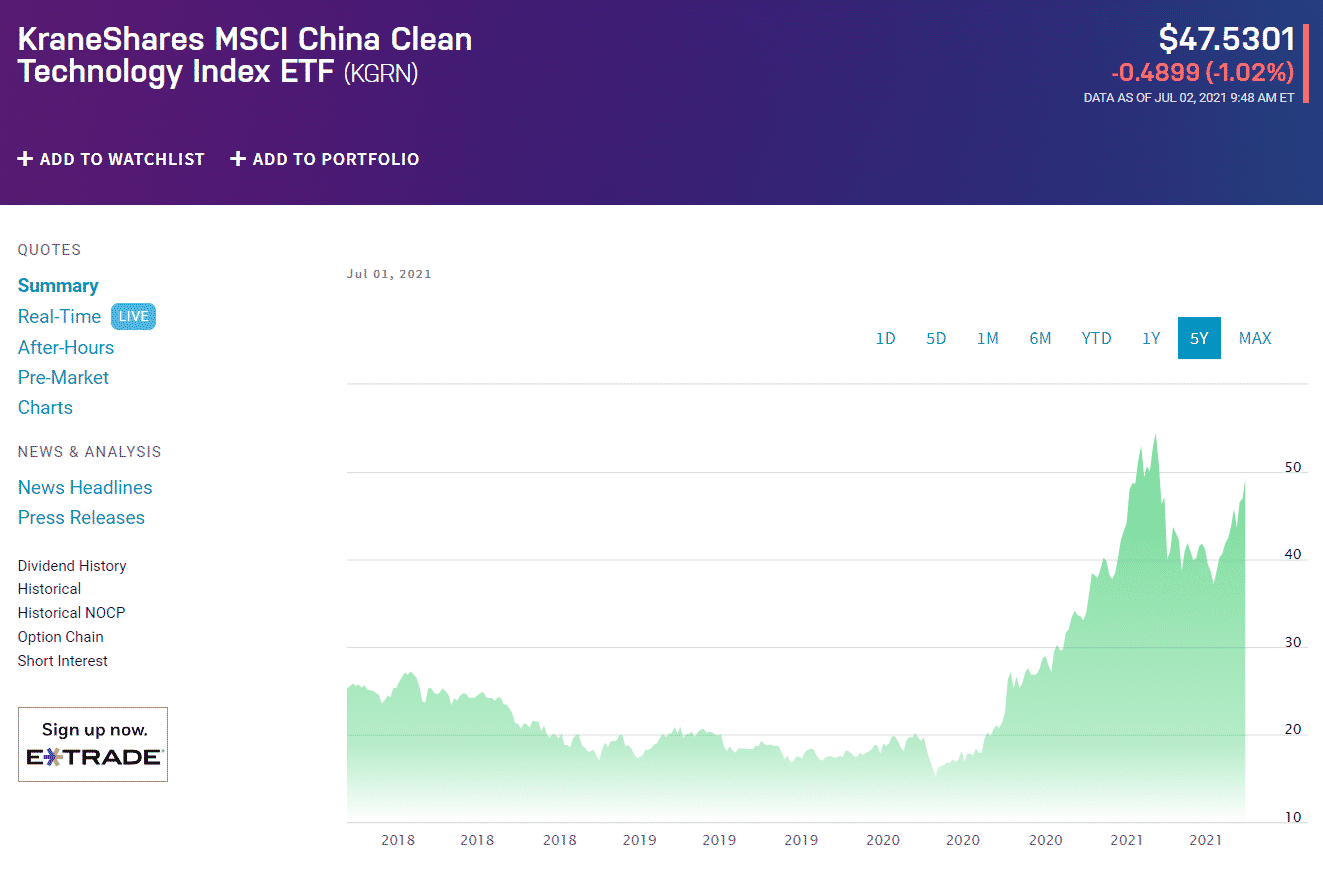Select YTD chart range
Viewport: 1323px width, 877px height.
(1096, 338)
